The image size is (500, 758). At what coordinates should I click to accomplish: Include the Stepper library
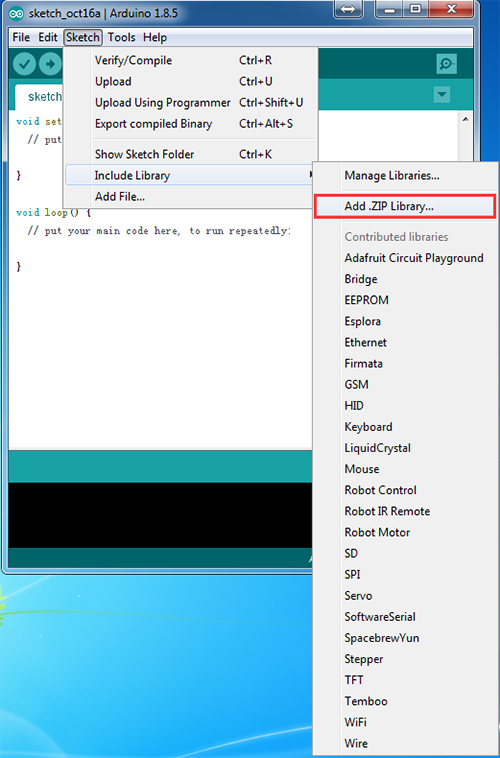pyautogui.click(x=405, y=659)
